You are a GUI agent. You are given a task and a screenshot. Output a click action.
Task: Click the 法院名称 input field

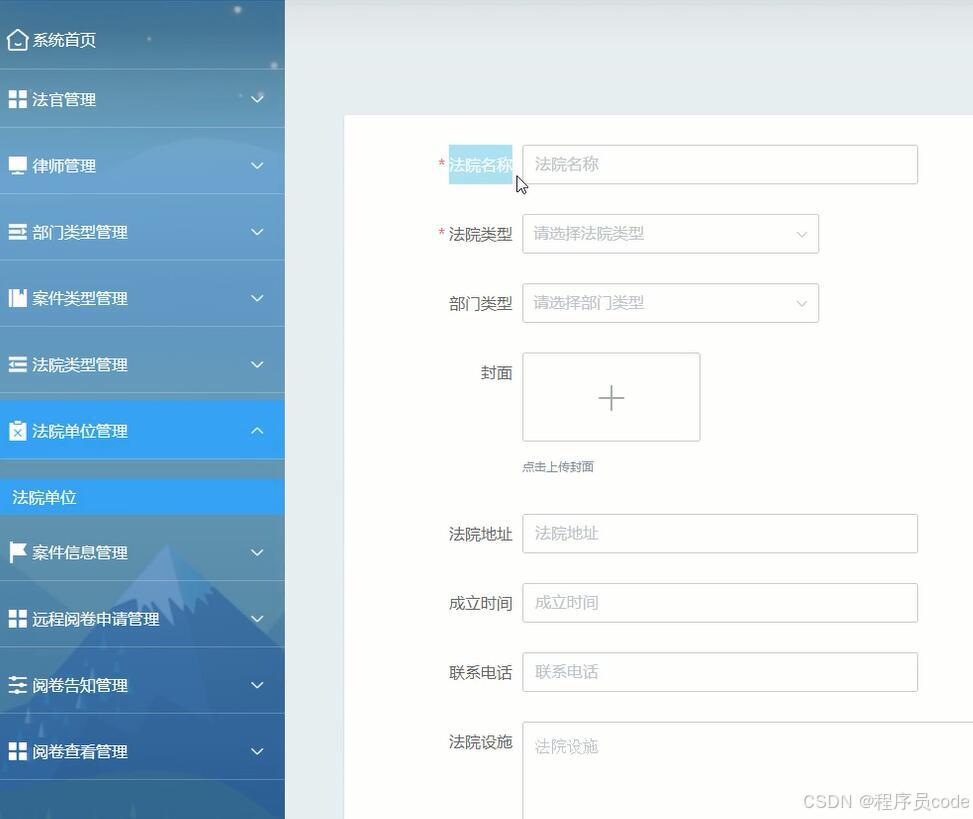pos(719,164)
